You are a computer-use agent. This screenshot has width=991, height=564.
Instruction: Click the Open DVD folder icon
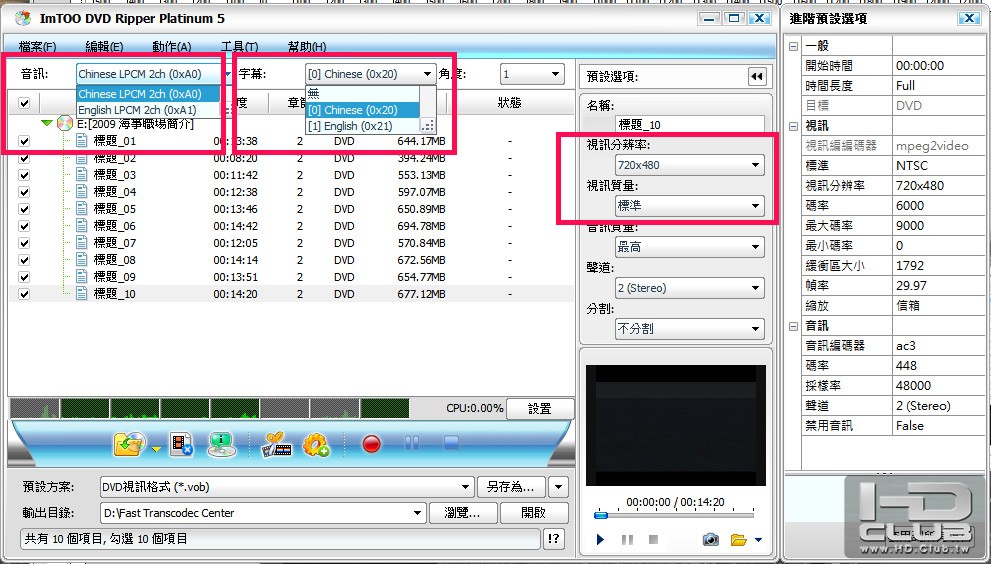pyautogui.click(x=130, y=444)
